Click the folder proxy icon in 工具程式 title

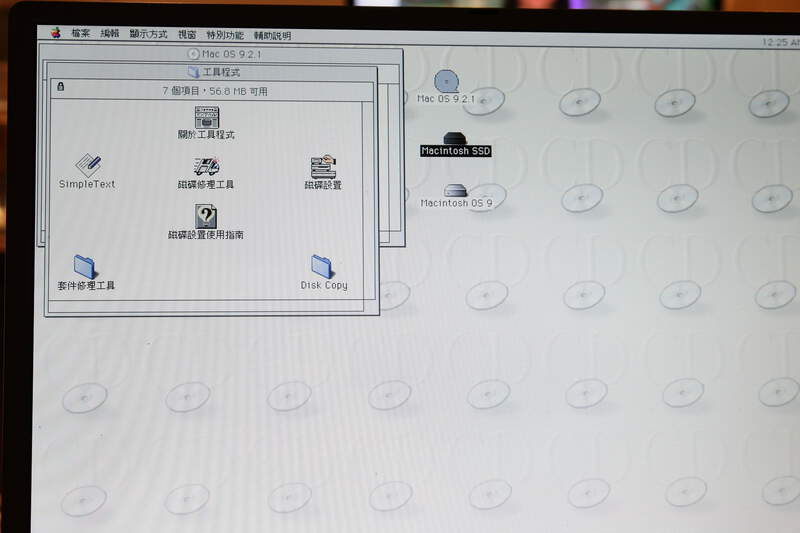click(x=194, y=72)
